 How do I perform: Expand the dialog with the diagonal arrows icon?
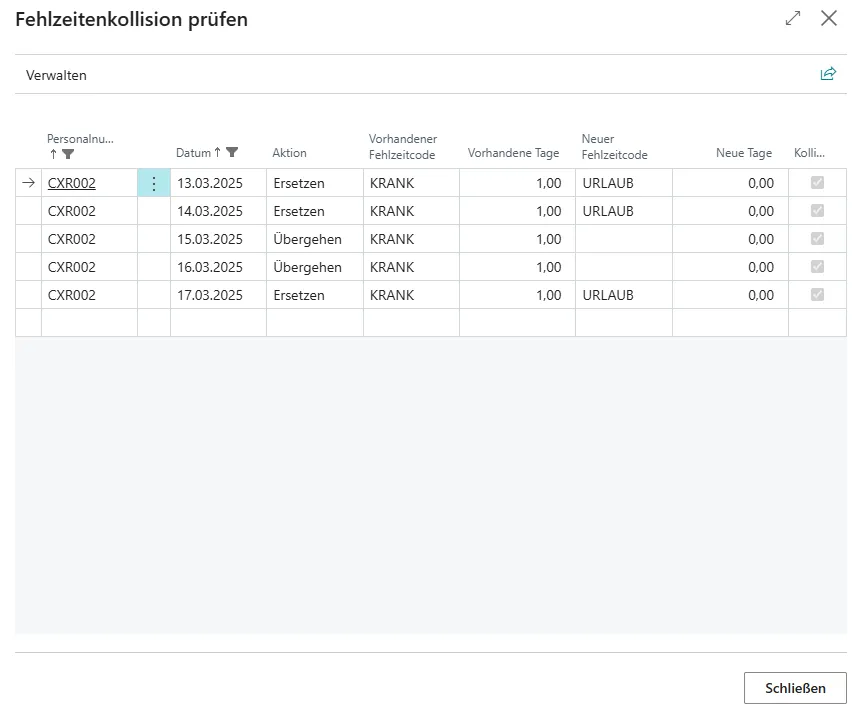coord(793,18)
